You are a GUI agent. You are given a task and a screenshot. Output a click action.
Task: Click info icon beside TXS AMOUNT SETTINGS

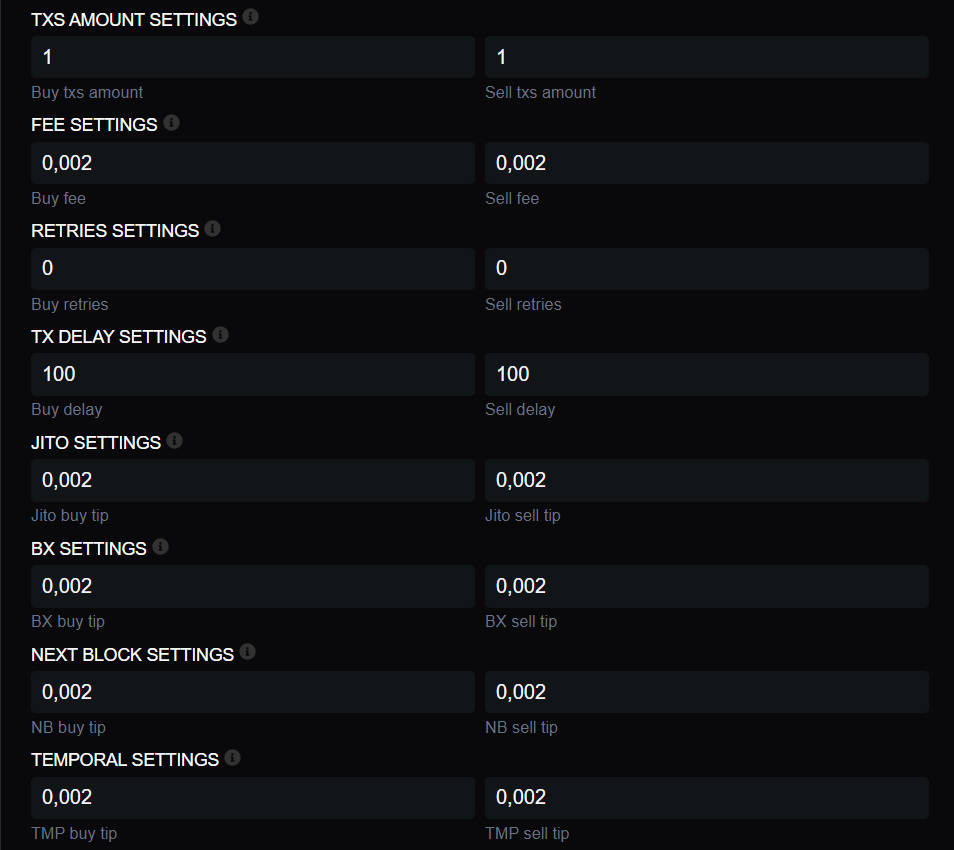coord(251,17)
